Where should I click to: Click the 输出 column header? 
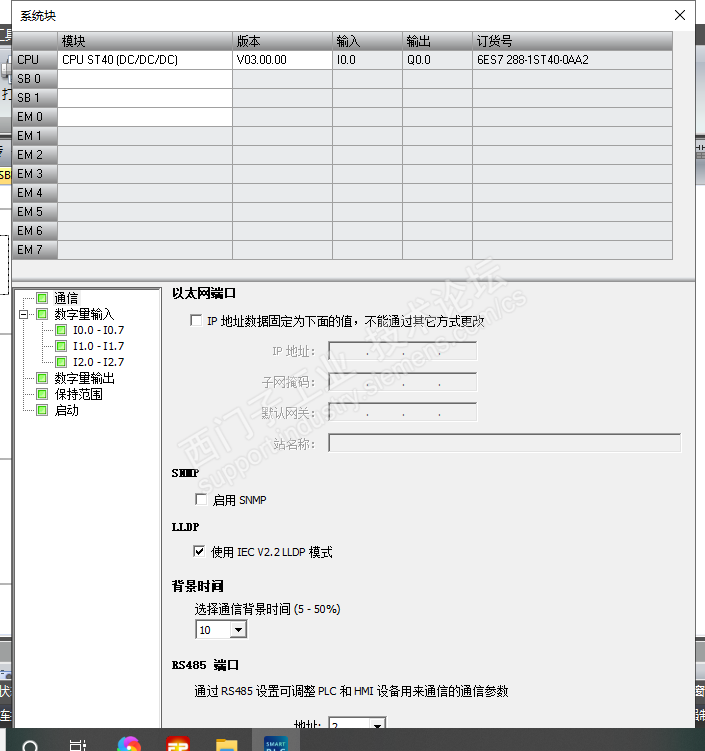point(437,41)
